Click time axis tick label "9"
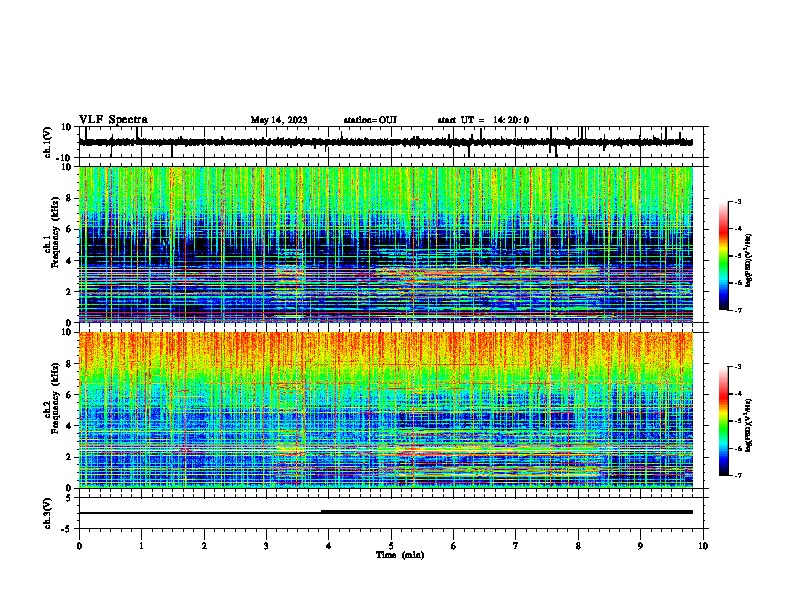Image resolution: width=792 pixels, height=612 pixels. point(640,546)
